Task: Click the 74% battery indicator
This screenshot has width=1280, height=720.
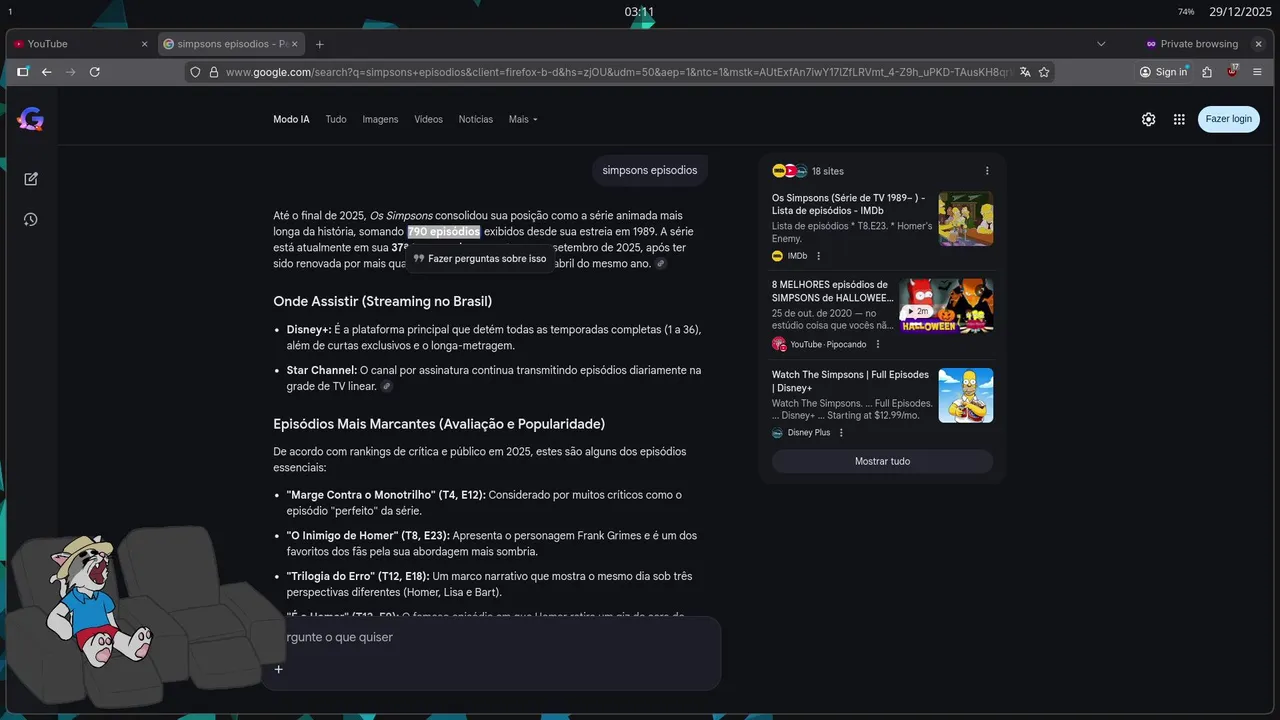Action: (x=1186, y=12)
